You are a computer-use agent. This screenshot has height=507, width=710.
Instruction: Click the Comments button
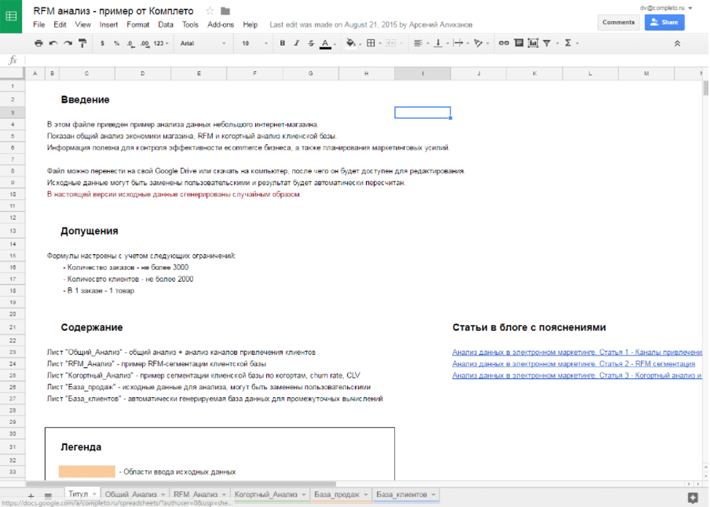tap(618, 22)
